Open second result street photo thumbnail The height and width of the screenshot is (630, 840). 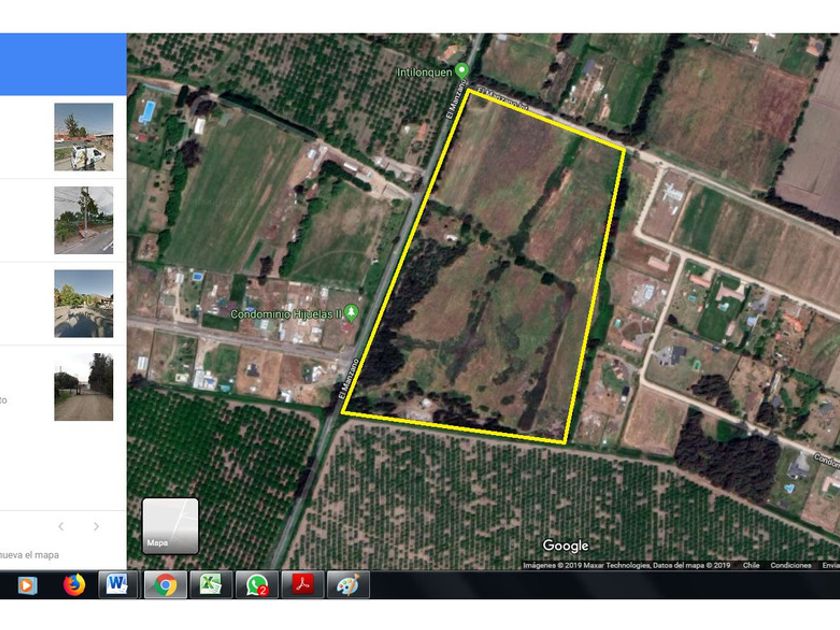(x=83, y=220)
